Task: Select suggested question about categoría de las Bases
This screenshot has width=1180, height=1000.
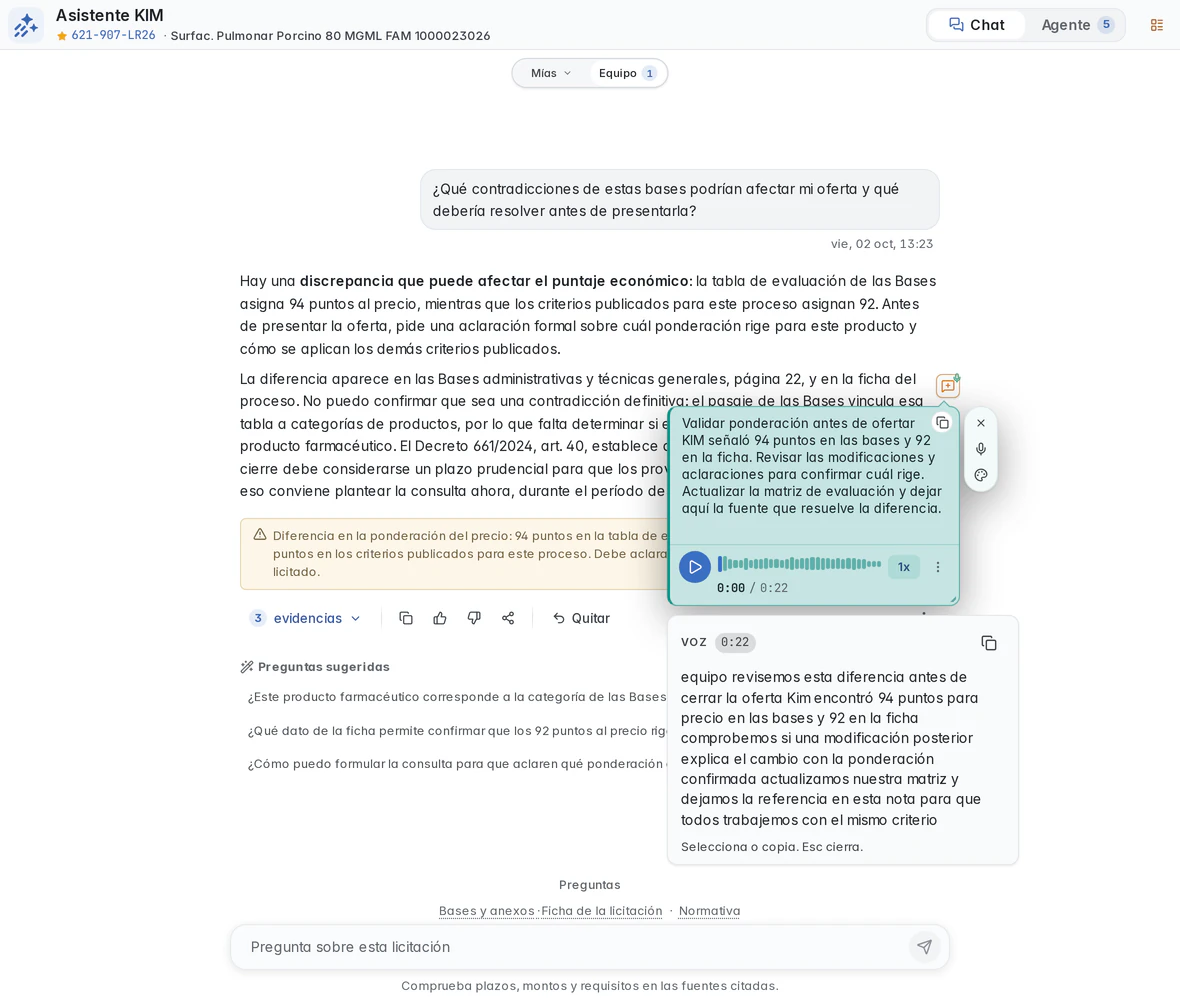Action: [x=457, y=697]
